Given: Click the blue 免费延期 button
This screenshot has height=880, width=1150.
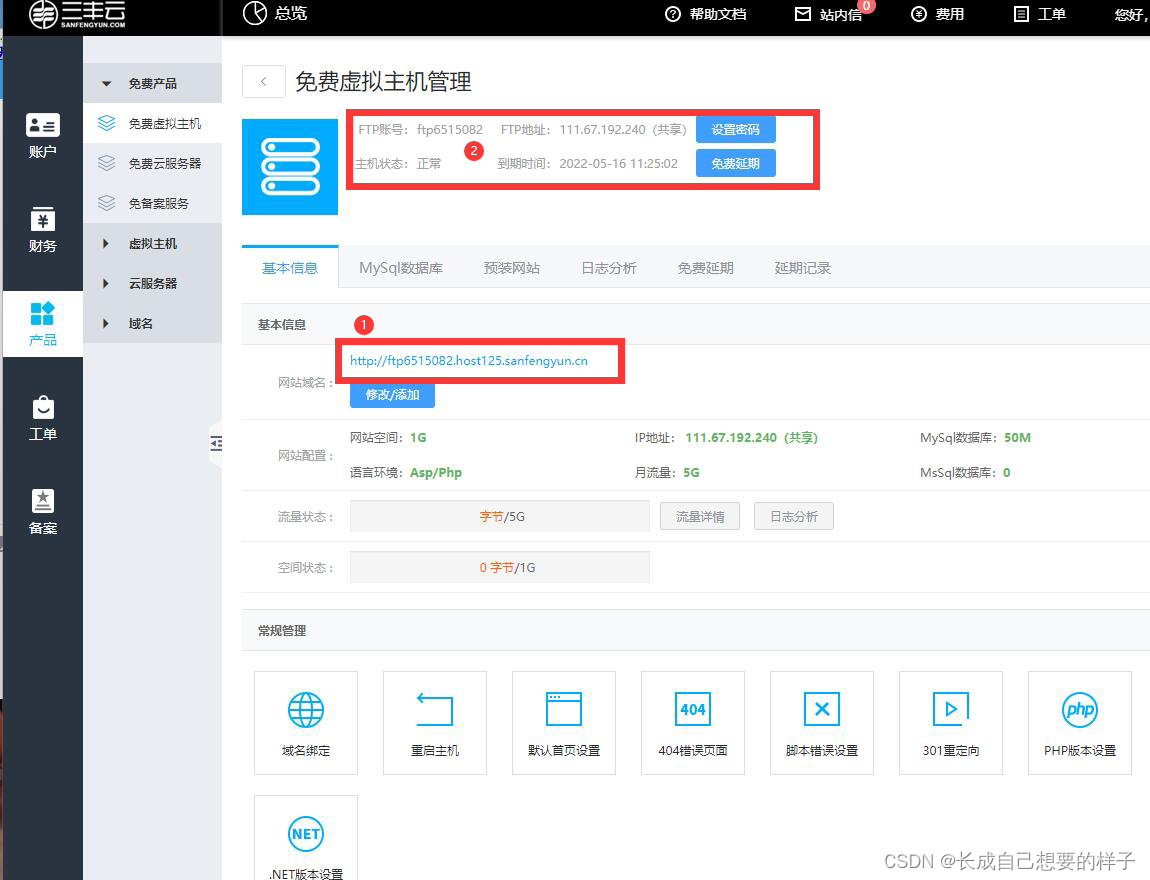Looking at the screenshot, I should (x=736, y=163).
